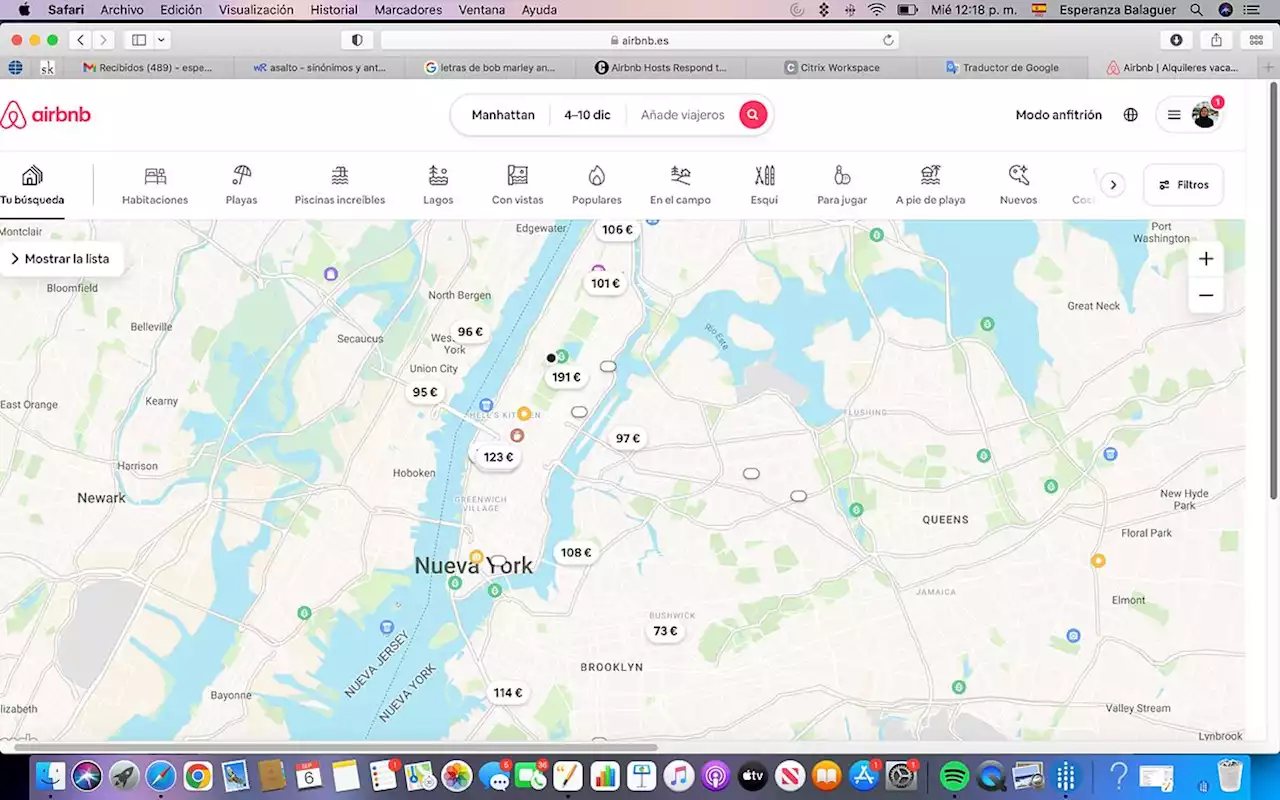The height and width of the screenshot is (800, 1280).
Task: Select the En el campo category
Action: click(x=680, y=186)
